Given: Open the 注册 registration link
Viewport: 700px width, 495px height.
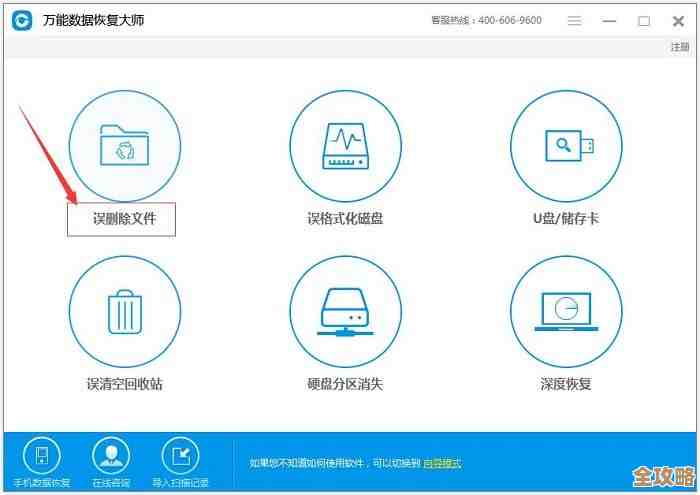Looking at the screenshot, I should pos(680,47).
